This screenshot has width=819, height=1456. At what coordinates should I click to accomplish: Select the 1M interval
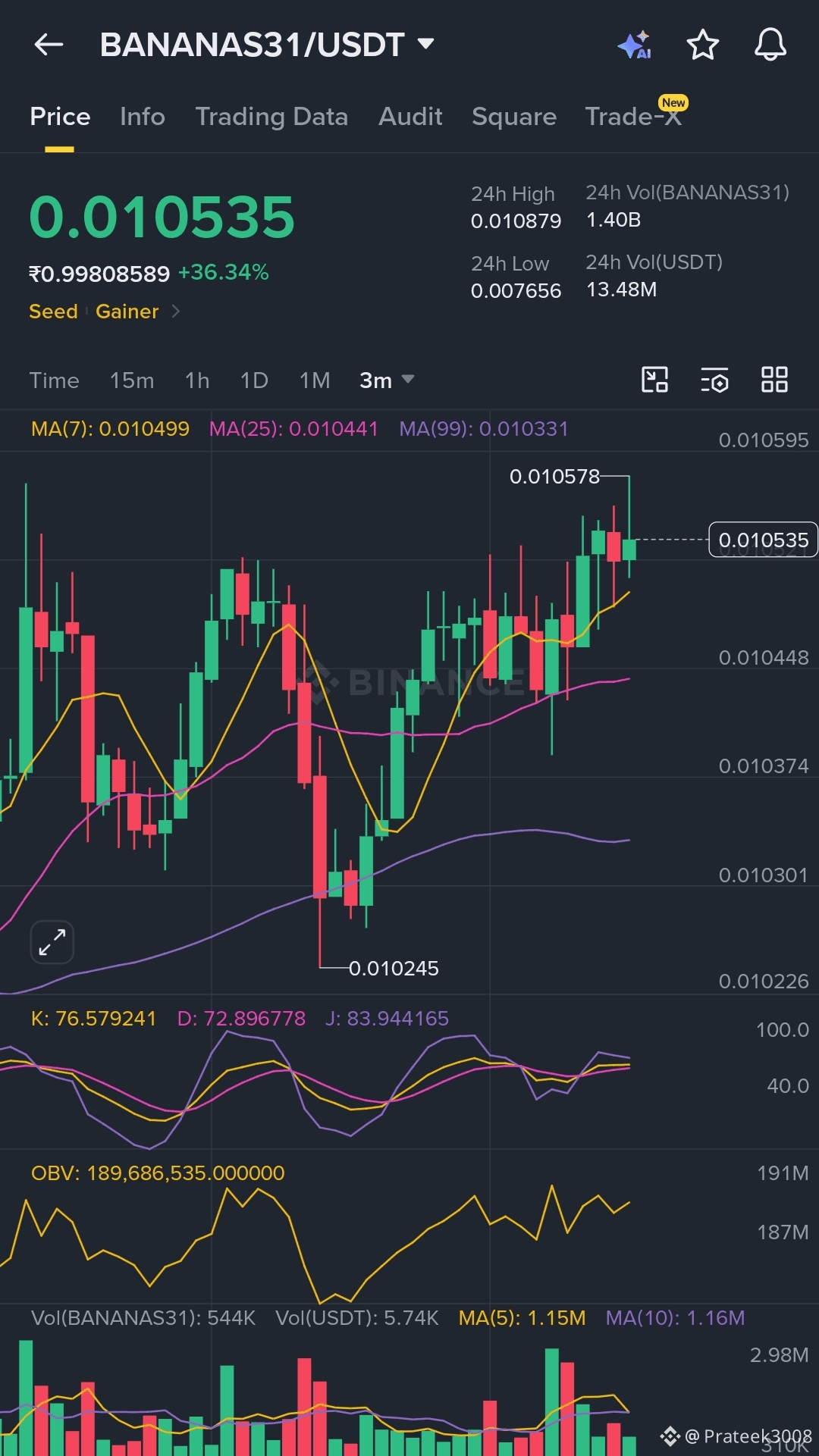click(315, 380)
